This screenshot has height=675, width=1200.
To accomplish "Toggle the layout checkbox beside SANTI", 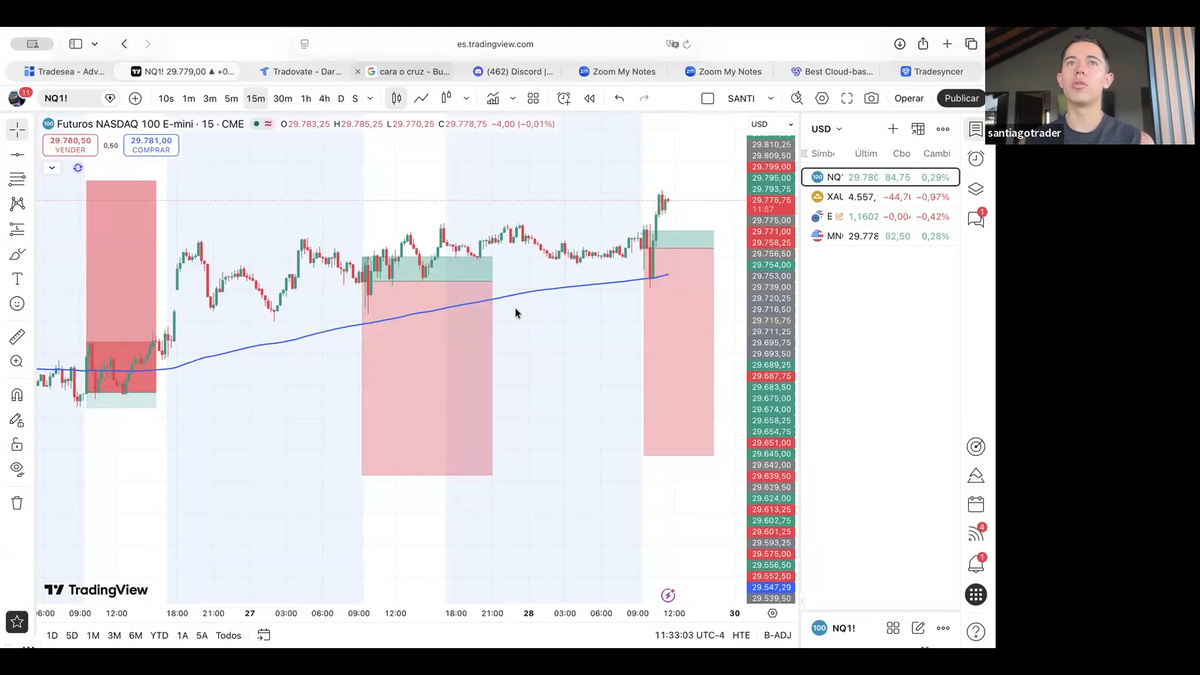I will pyautogui.click(x=708, y=98).
